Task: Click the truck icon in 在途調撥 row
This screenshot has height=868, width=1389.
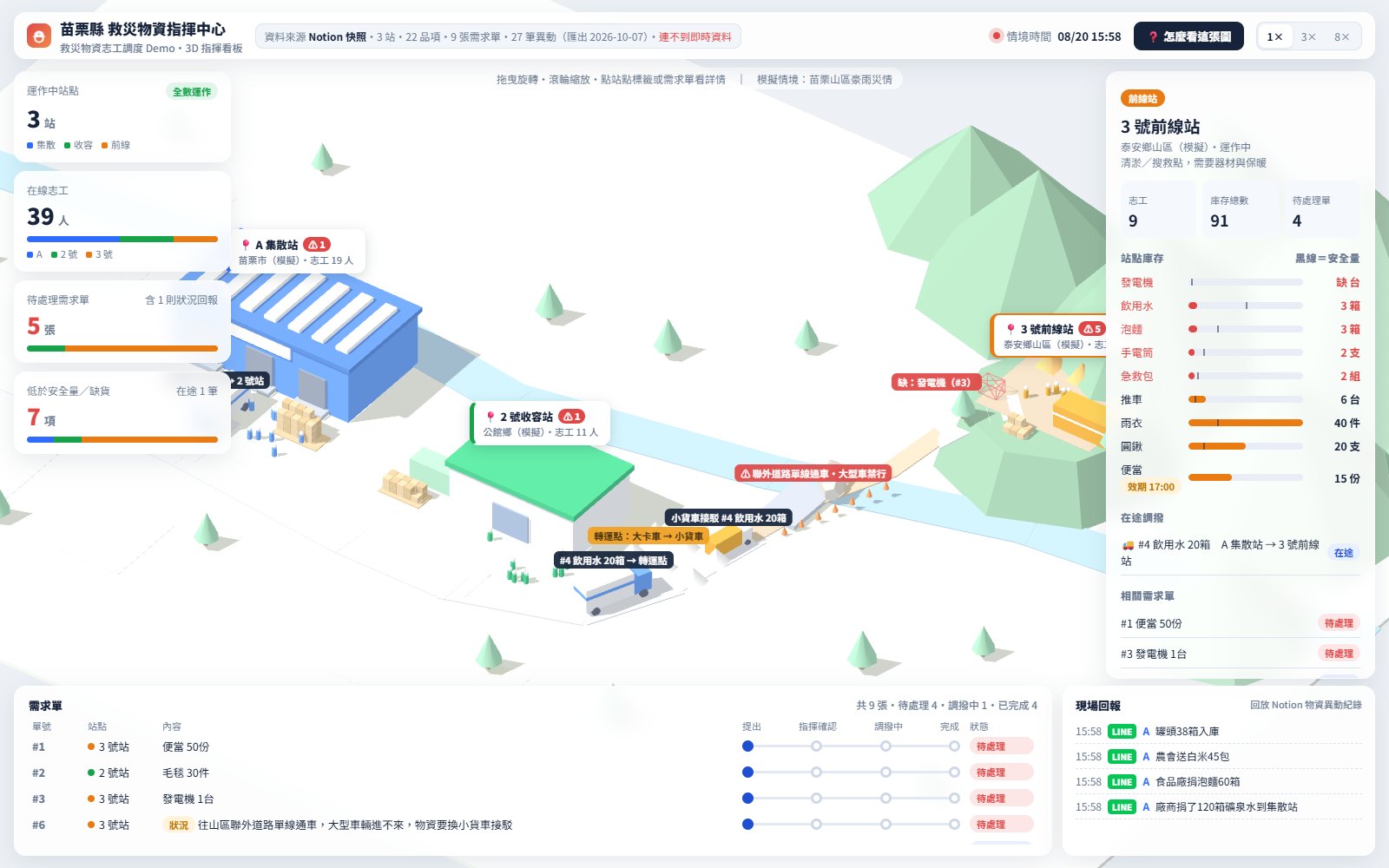Action: pyautogui.click(x=1128, y=545)
